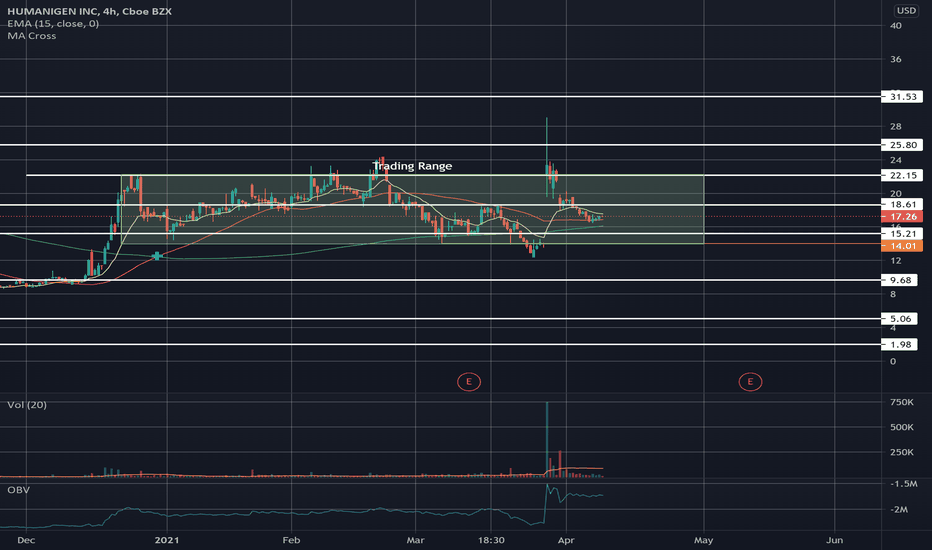Click the 2021 date label on time axis
This screenshot has height=550, width=932.
[166, 540]
